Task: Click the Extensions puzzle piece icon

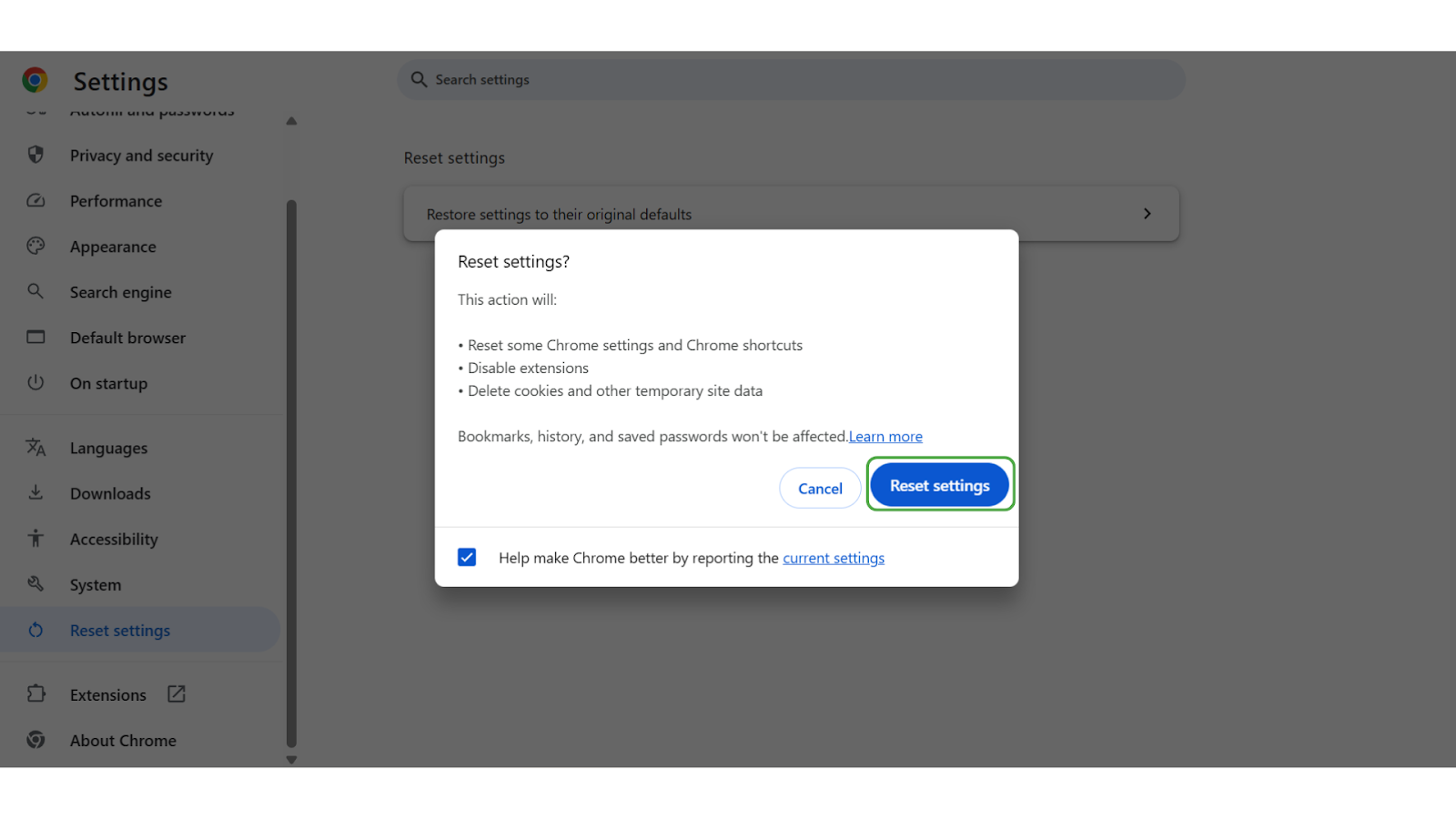Action: (x=35, y=693)
